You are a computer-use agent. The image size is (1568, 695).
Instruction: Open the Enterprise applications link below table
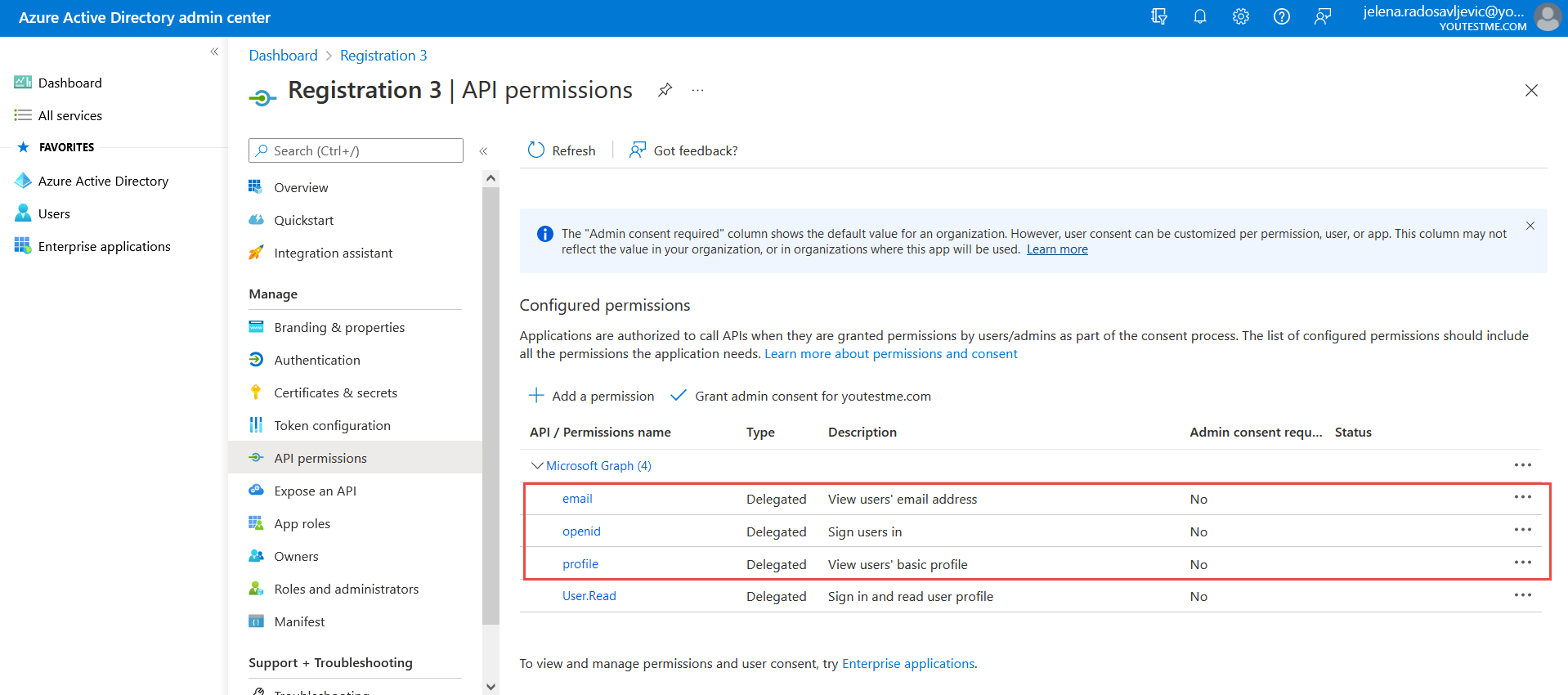click(x=907, y=663)
